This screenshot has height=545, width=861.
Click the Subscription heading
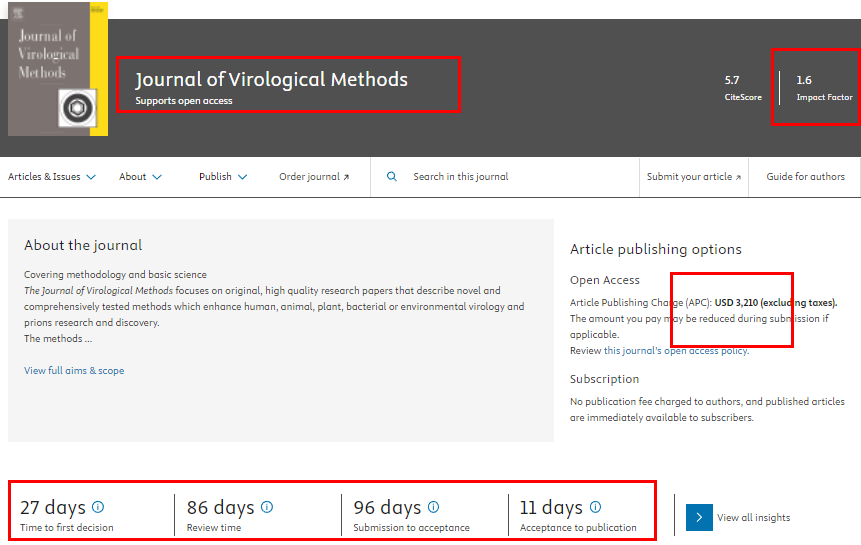[x=605, y=379]
